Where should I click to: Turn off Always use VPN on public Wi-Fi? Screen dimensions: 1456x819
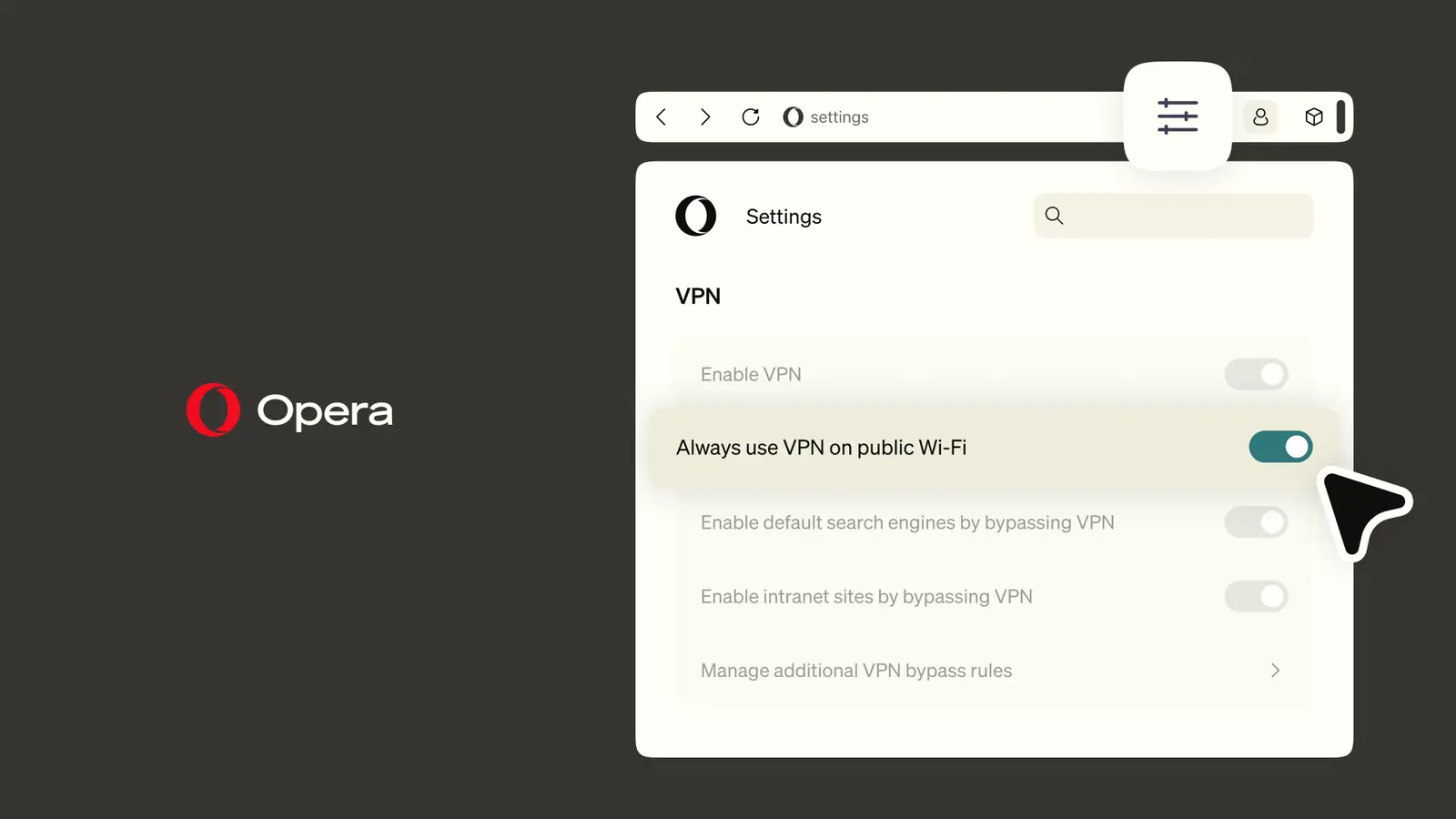(1280, 447)
